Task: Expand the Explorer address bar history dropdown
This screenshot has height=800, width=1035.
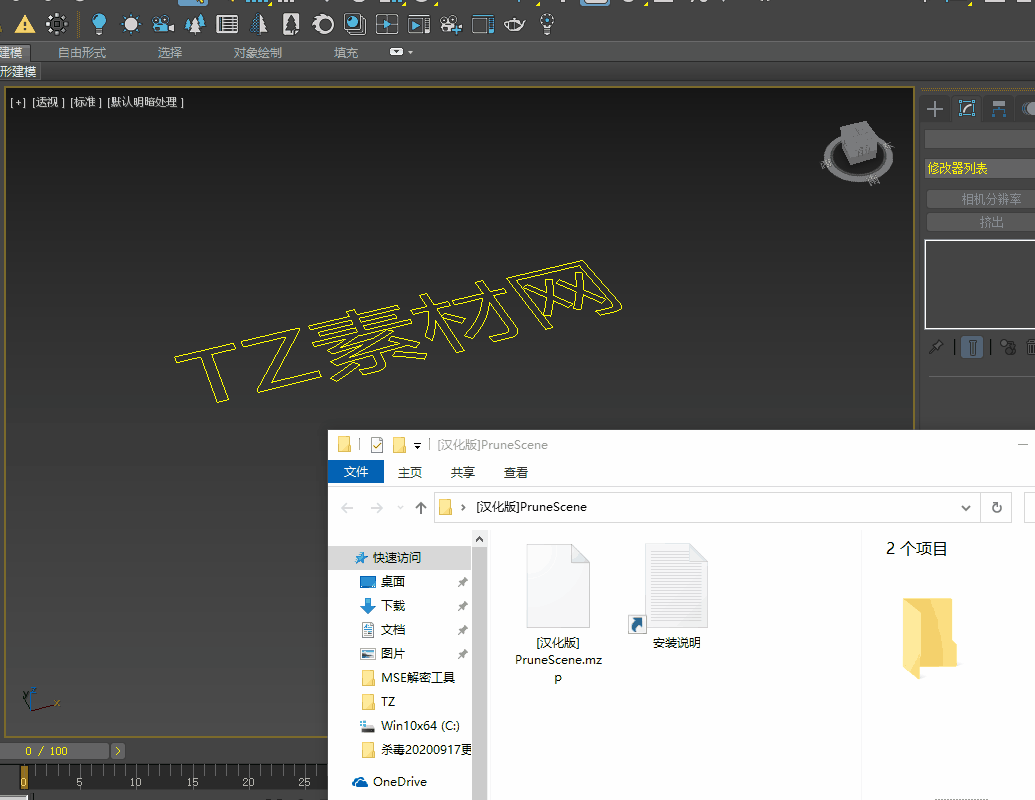Action: (x=966, y=507)
